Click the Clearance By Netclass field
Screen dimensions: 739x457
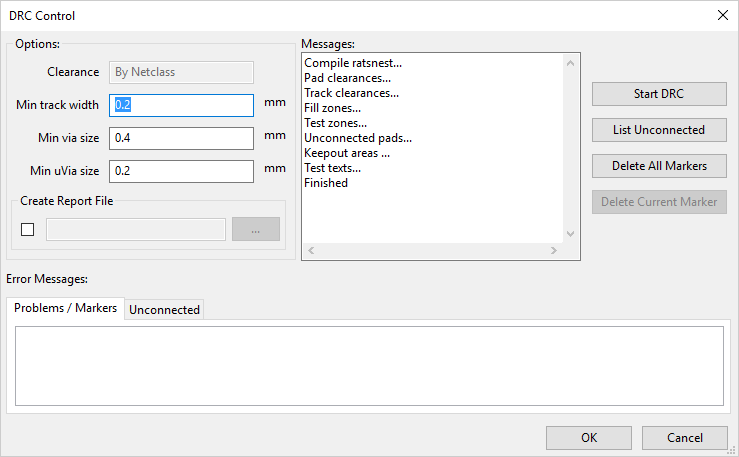click(182, 72)
